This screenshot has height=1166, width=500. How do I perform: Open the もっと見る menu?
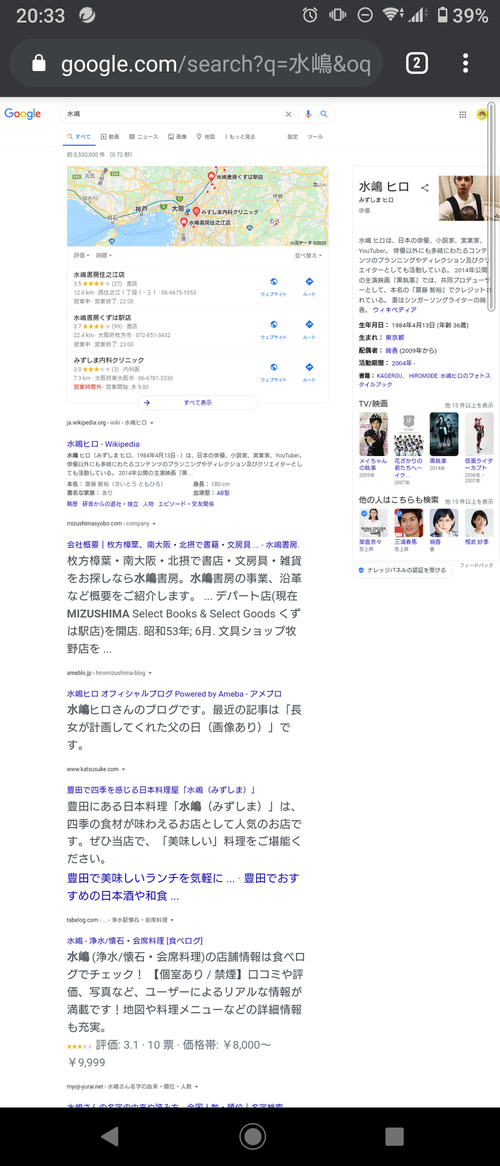pyautogui.click(x=240, y=137)
